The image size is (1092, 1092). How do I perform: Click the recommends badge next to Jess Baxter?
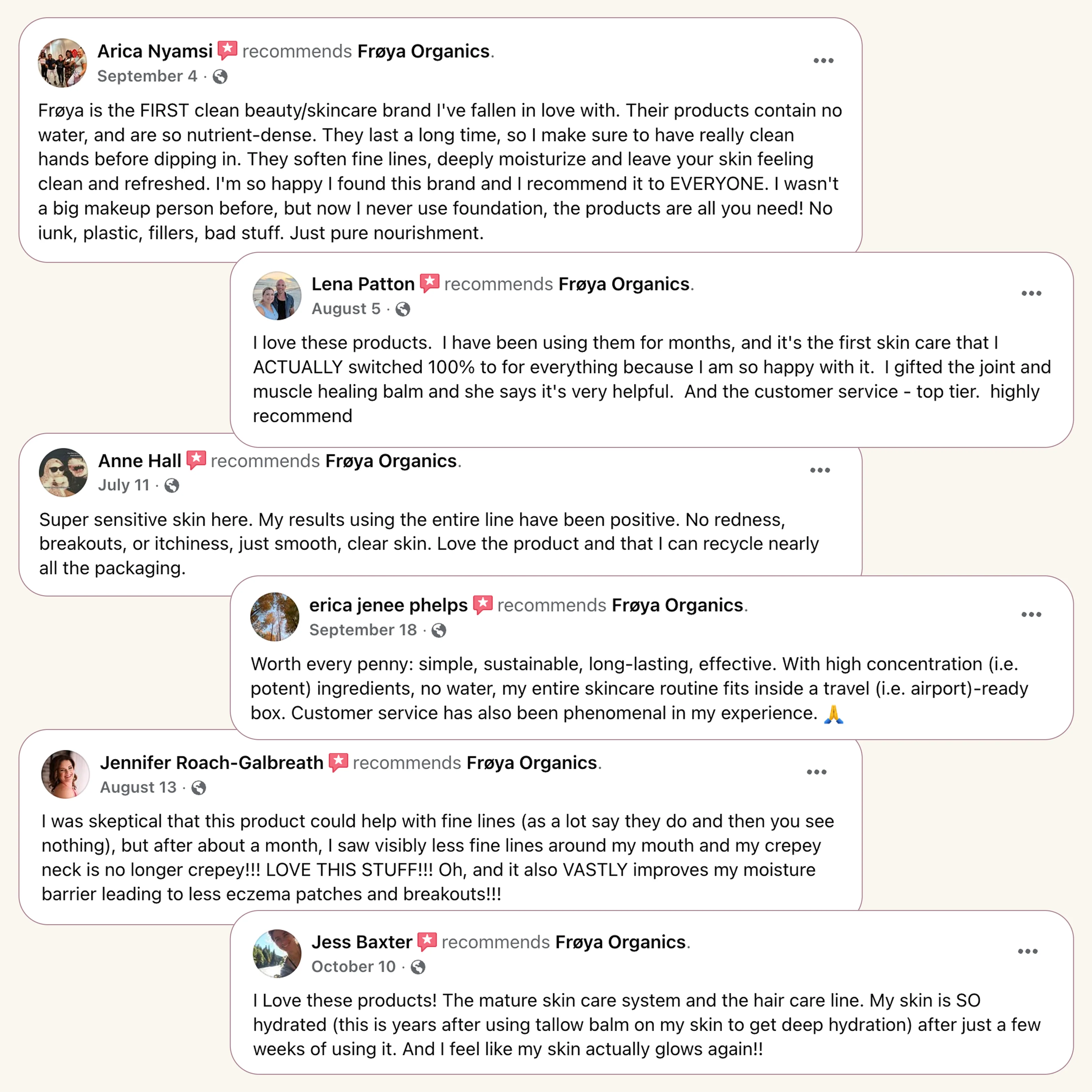[427, 941]
